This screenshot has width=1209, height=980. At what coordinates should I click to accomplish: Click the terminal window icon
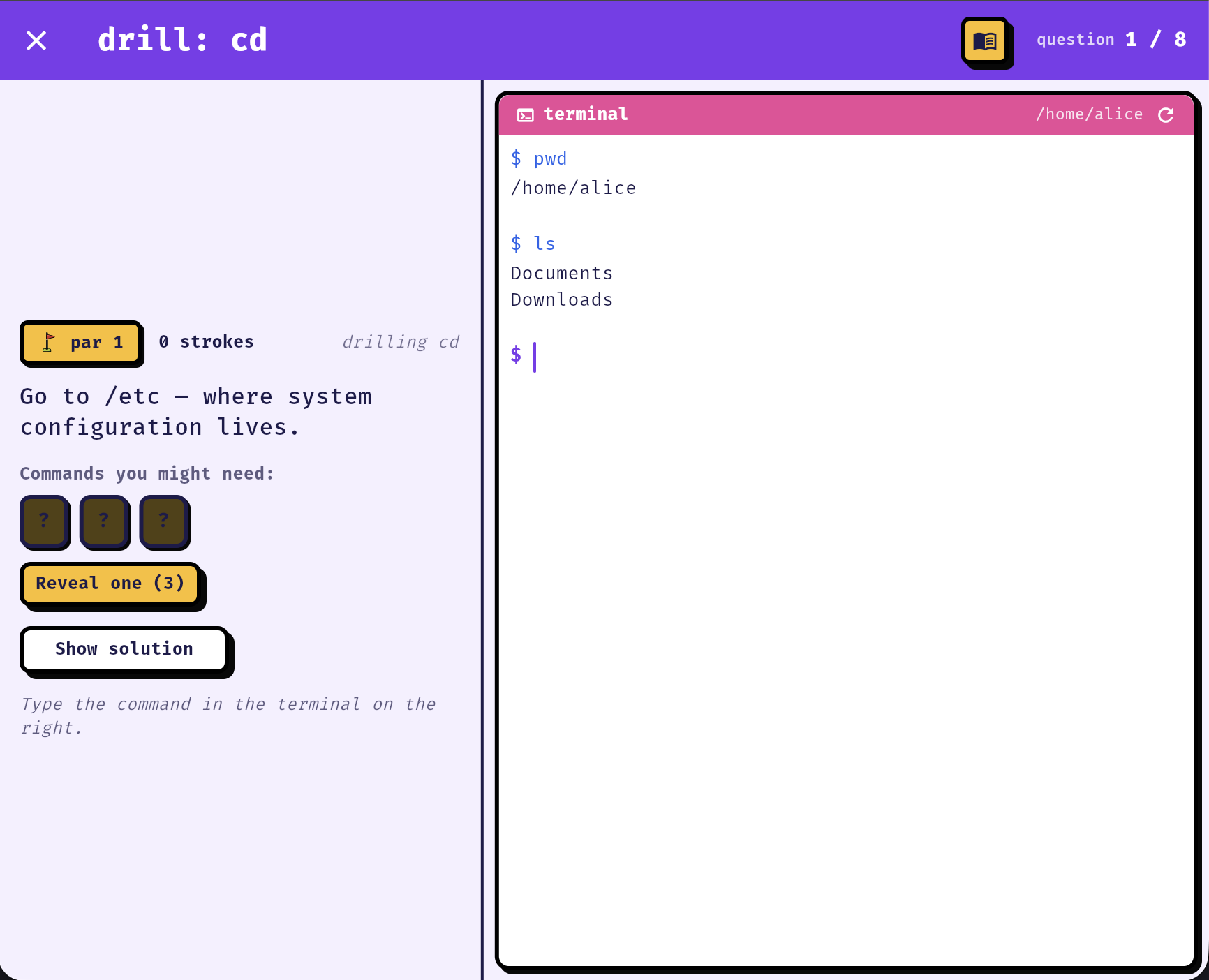point(526,115)
